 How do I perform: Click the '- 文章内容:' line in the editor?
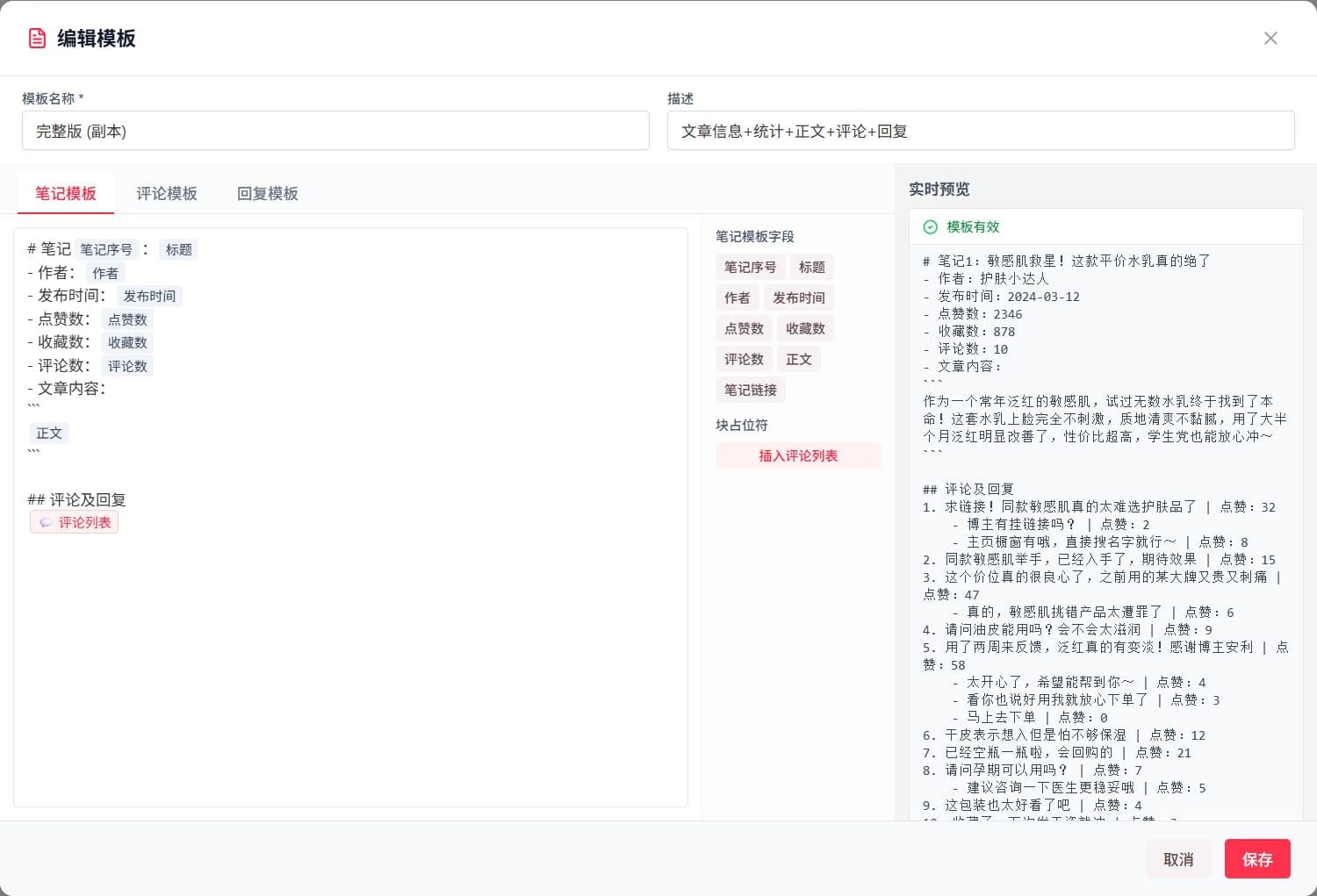point(67,388)
